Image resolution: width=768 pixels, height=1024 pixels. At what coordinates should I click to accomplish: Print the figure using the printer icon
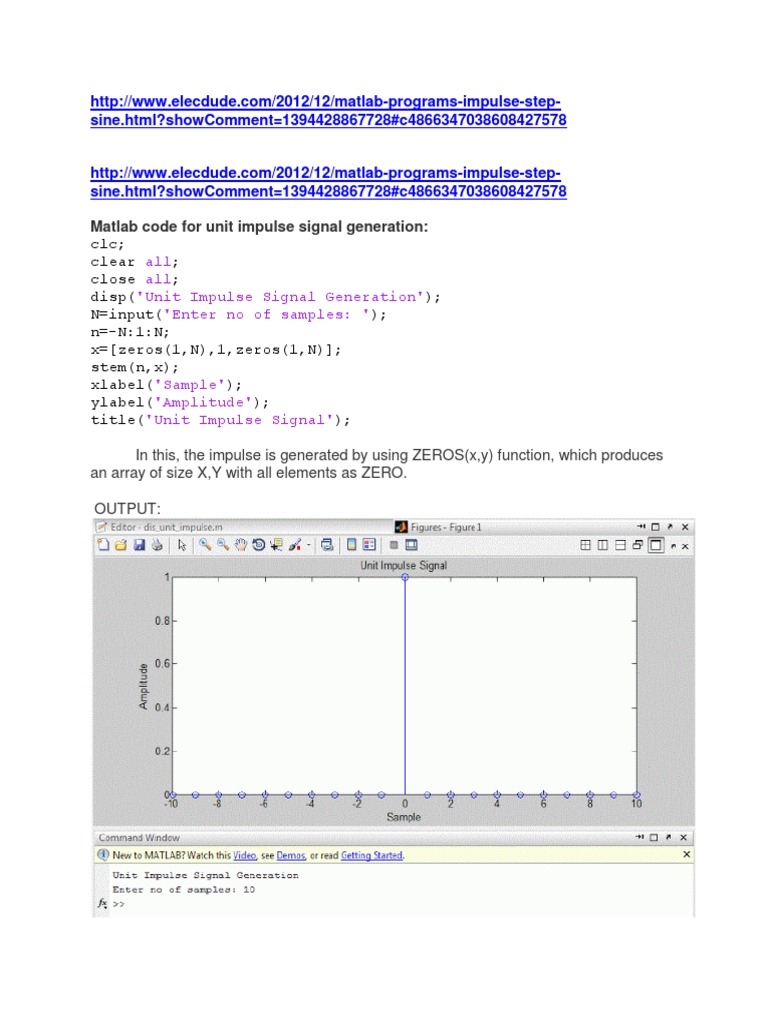point(157,545)
